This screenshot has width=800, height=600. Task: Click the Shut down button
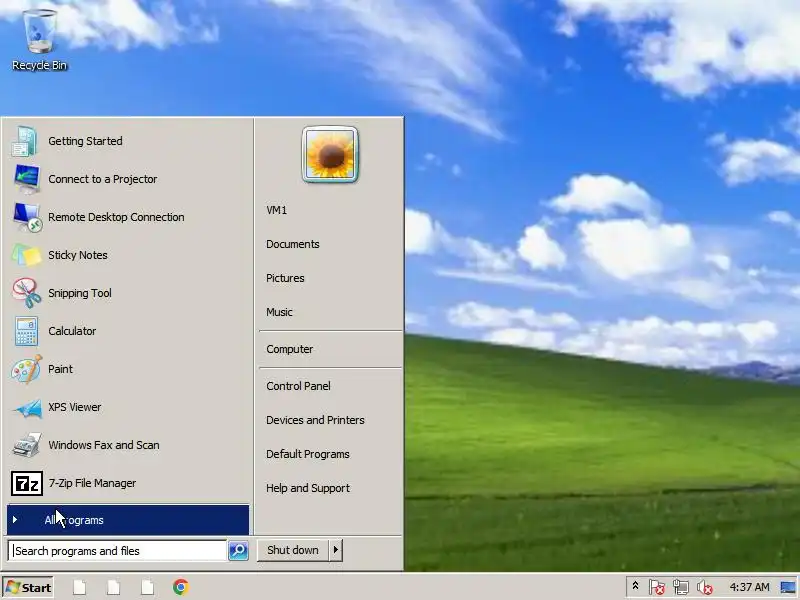(x=293, y=550)
